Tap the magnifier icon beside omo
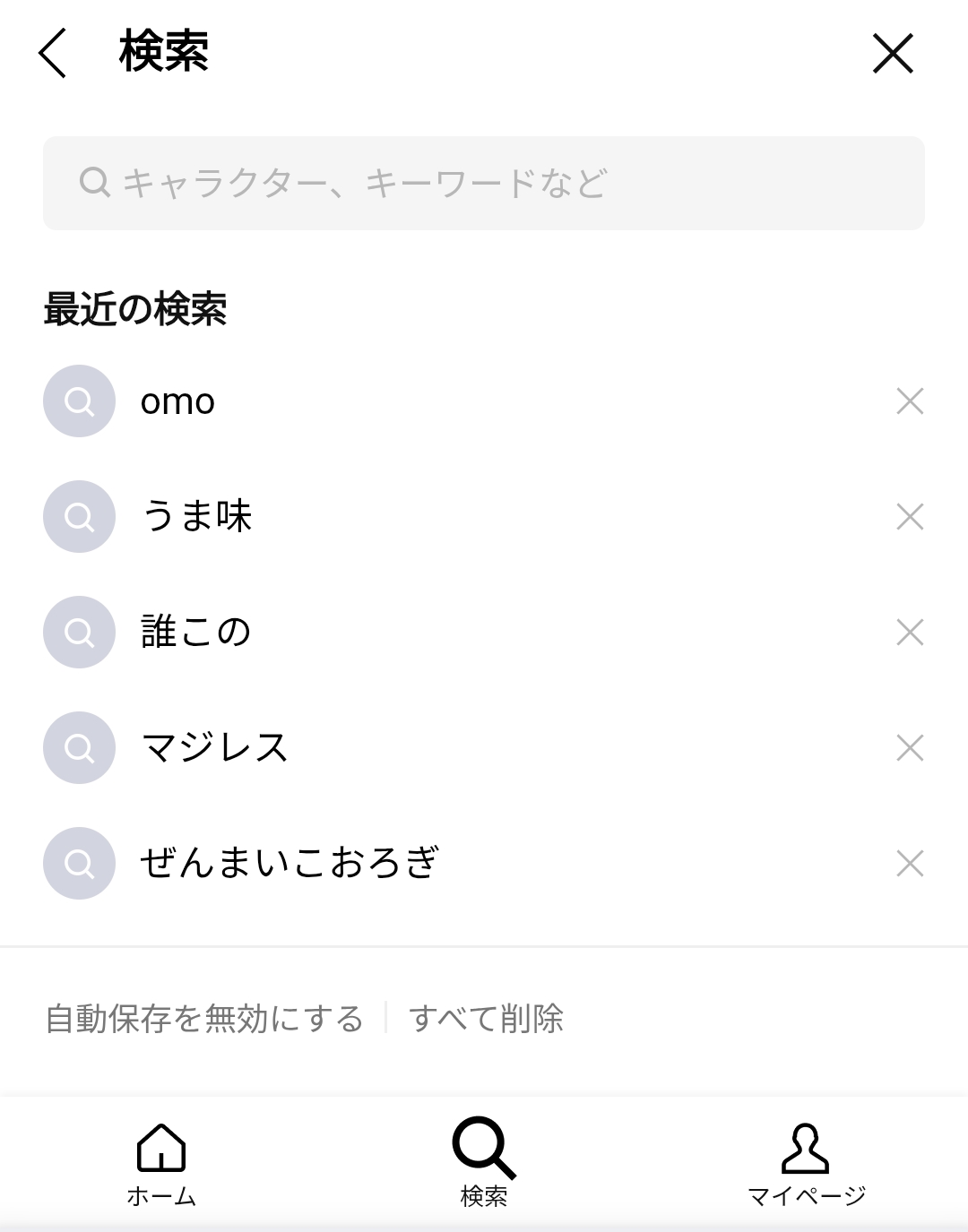Image resolution: width=968 pixels, height=1232 pixels. point(79,401)
